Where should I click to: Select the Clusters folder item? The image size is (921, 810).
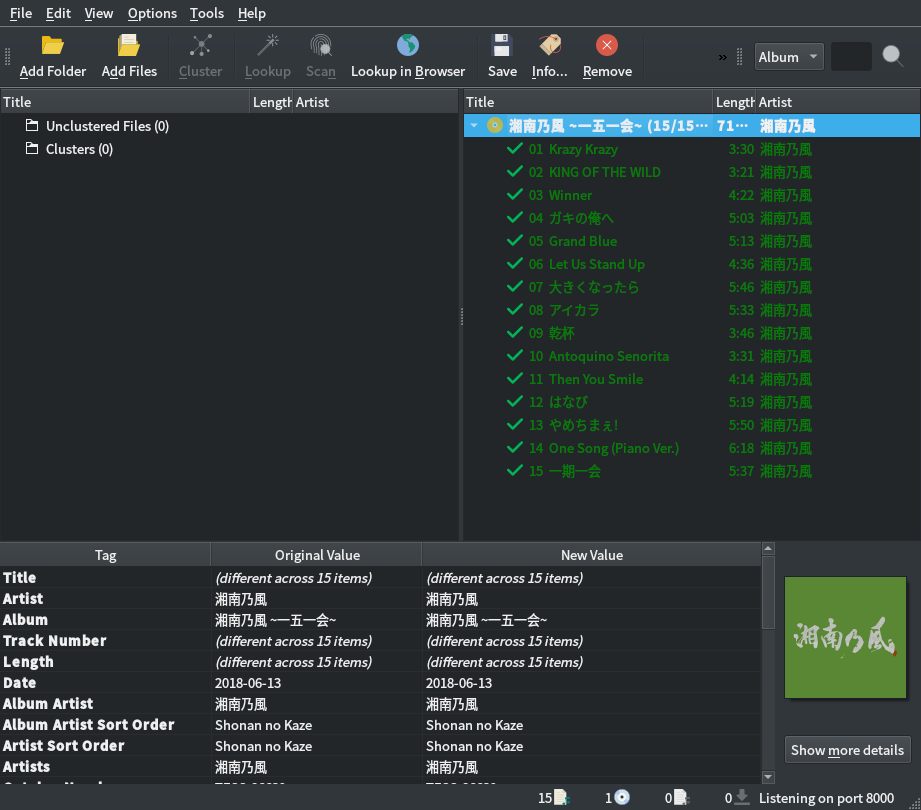click(79, 149)
